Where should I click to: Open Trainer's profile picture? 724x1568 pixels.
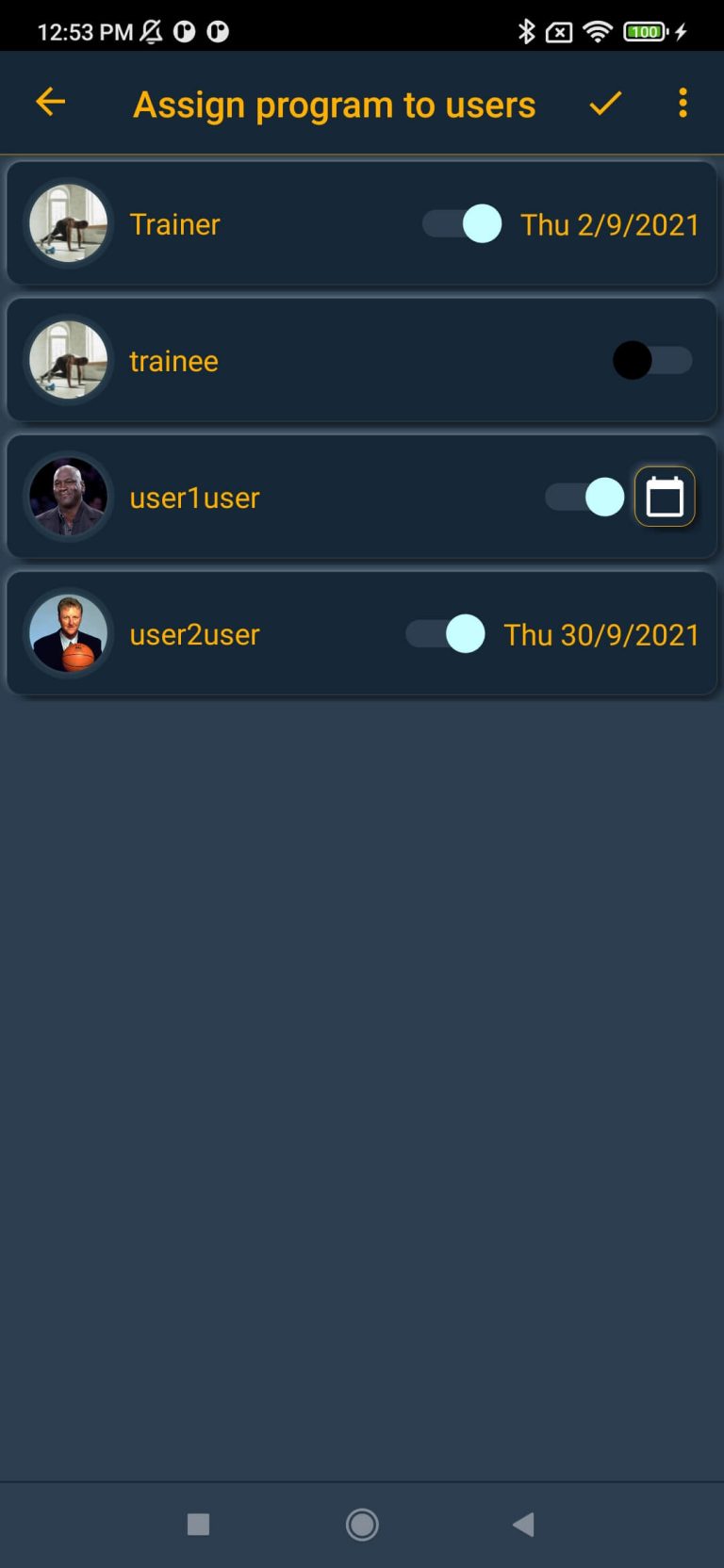[x=68, y=223]
